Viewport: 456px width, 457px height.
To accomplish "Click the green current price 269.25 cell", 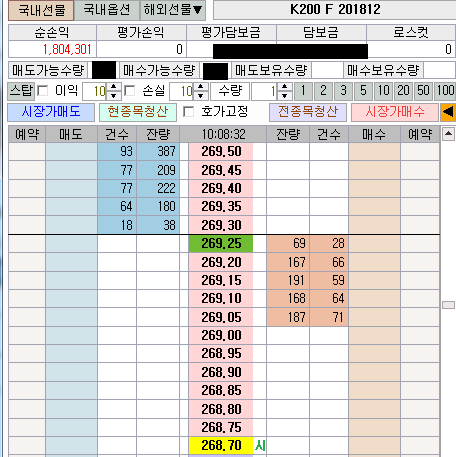I will pos(221,244).
